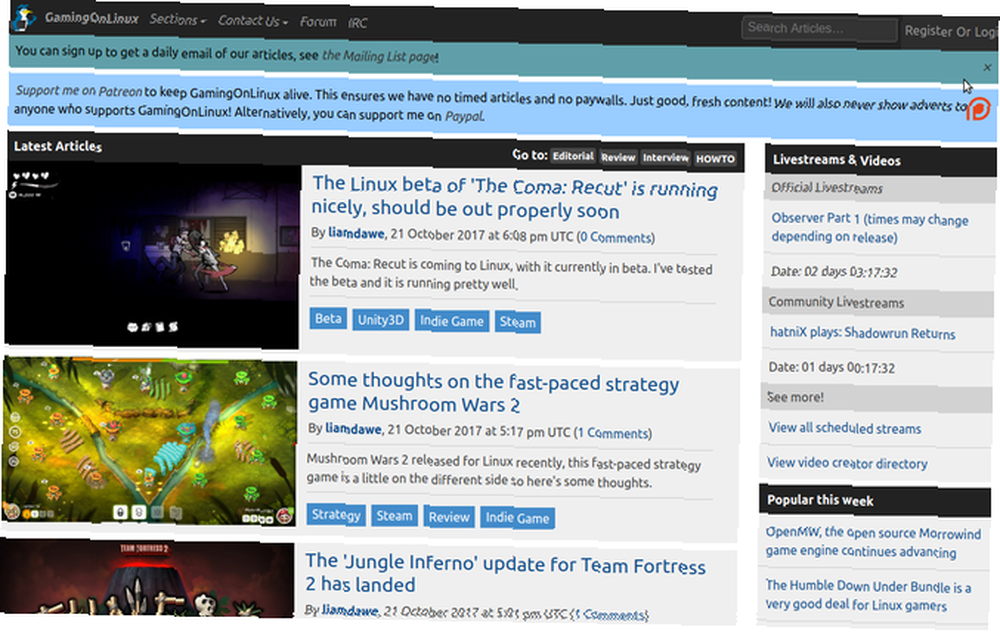Read the Coma: Recut Linux beta article
The image size is (1000, 633).
(514, 198)
